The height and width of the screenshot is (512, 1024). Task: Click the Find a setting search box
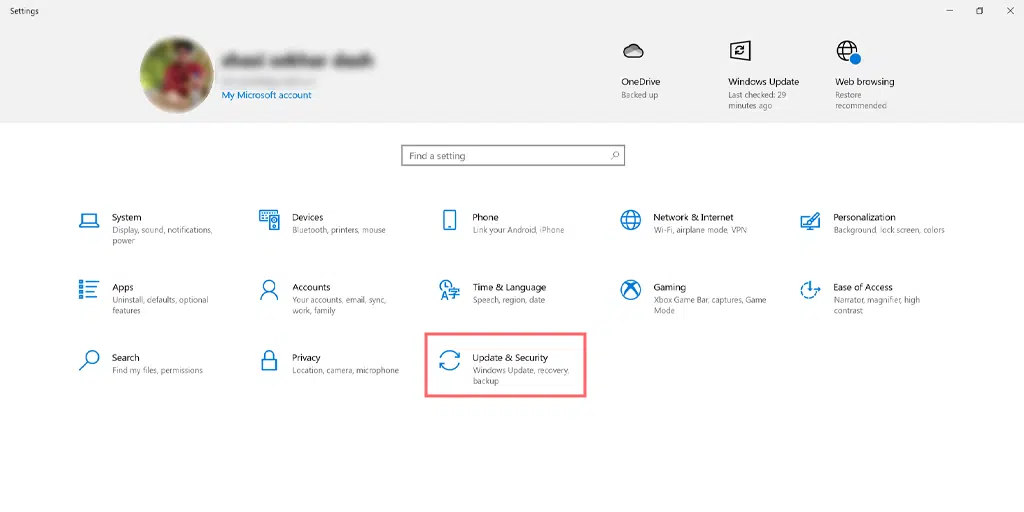[505, 156]
